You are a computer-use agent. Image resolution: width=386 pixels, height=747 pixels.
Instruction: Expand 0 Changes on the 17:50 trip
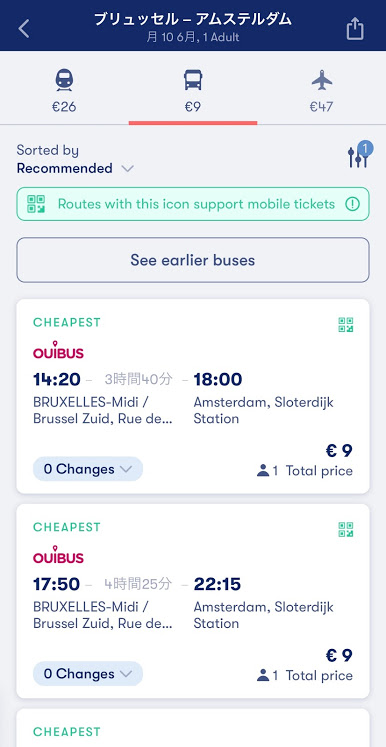point(88,674)
